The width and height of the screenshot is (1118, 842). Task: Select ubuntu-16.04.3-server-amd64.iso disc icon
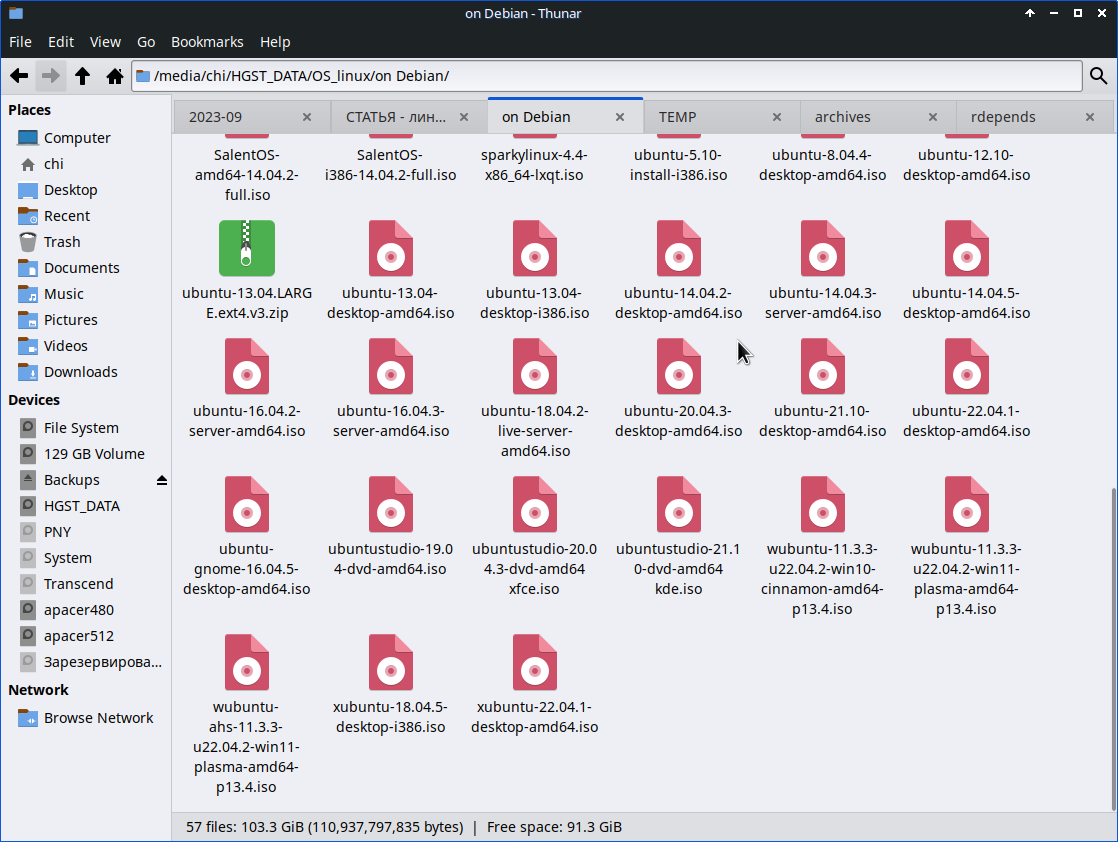click(391, 366)
